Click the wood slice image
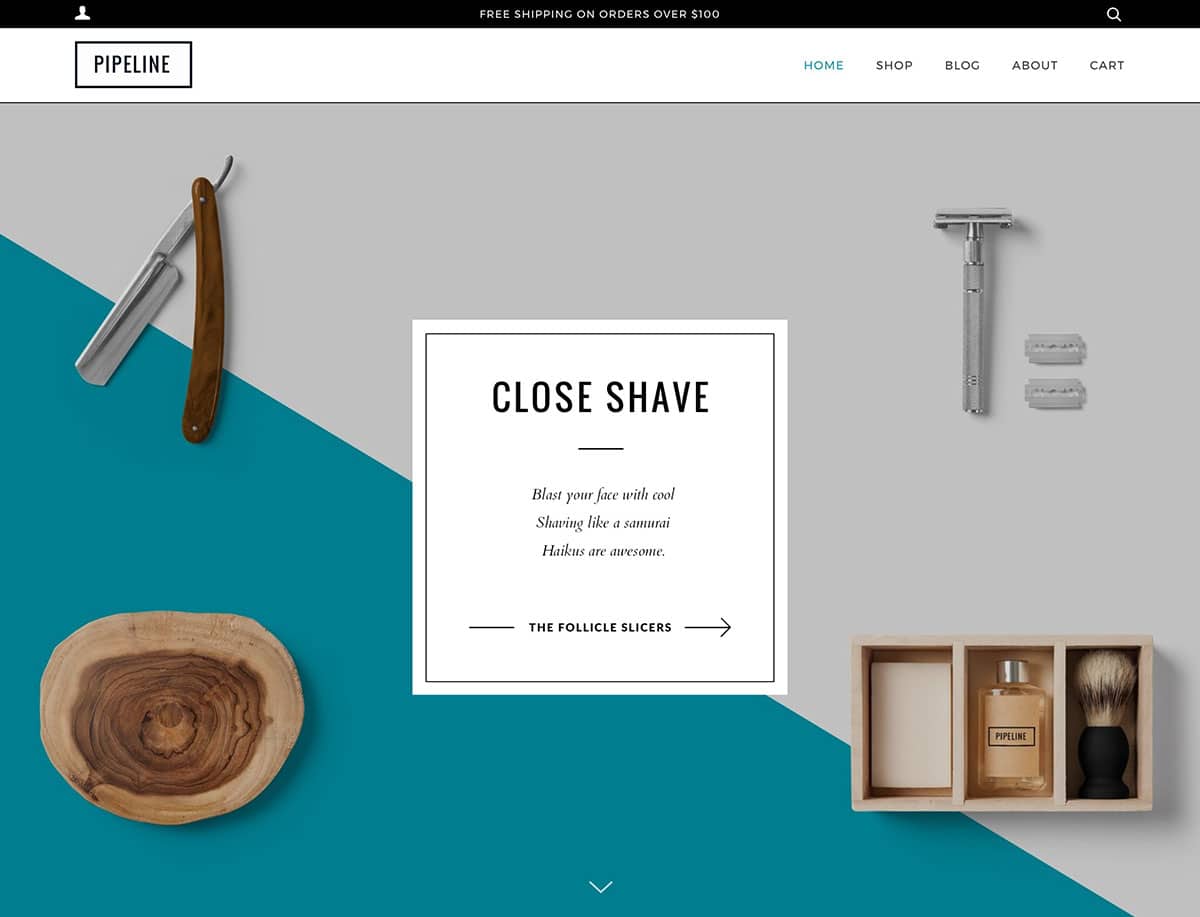This screenshot has height=917, width=1200. click(x=172, y=717)
